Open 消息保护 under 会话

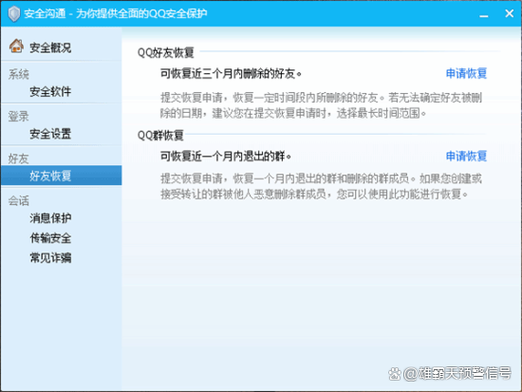point(50,218)
